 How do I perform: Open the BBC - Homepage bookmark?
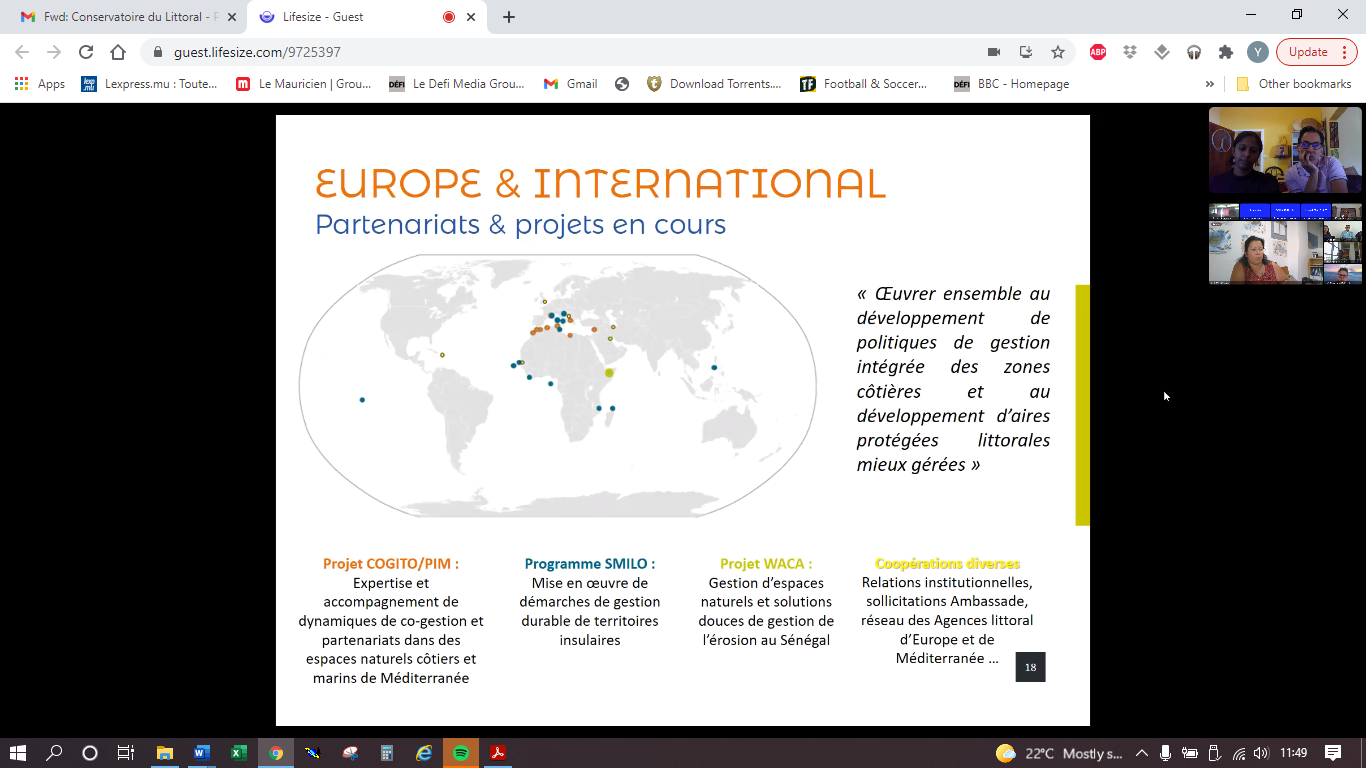click(1012, 84)
